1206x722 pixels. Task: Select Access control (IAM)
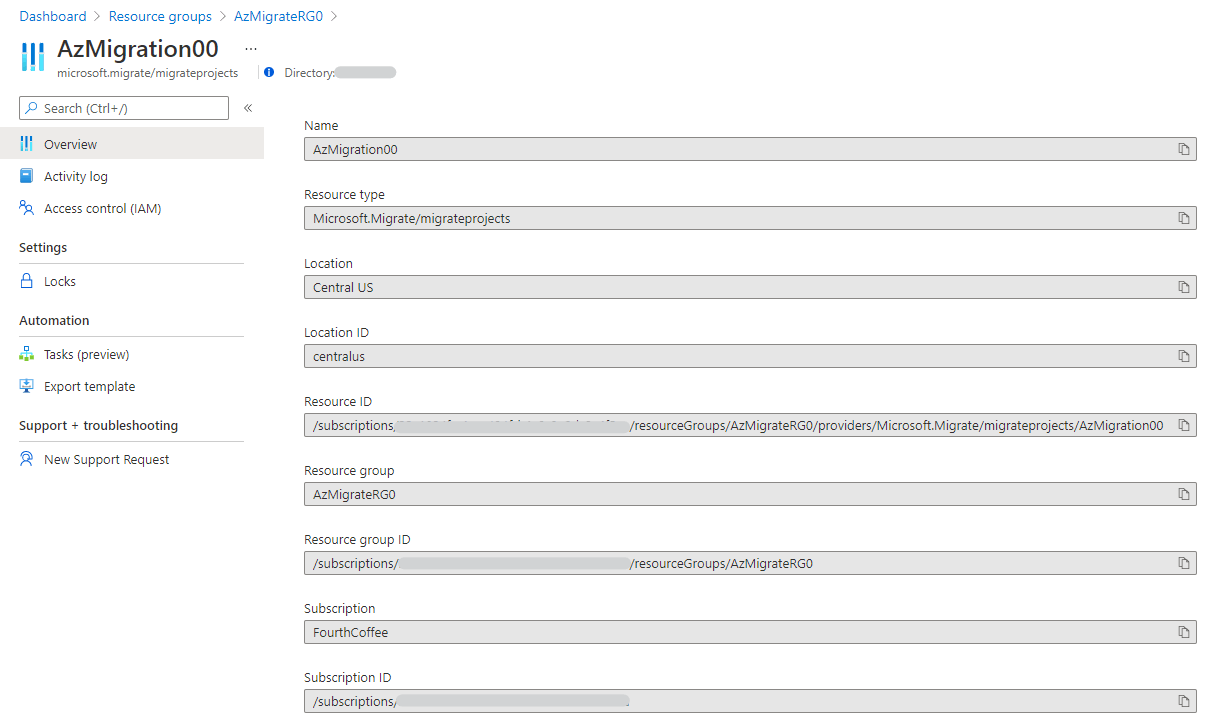[x=102, y=209]
